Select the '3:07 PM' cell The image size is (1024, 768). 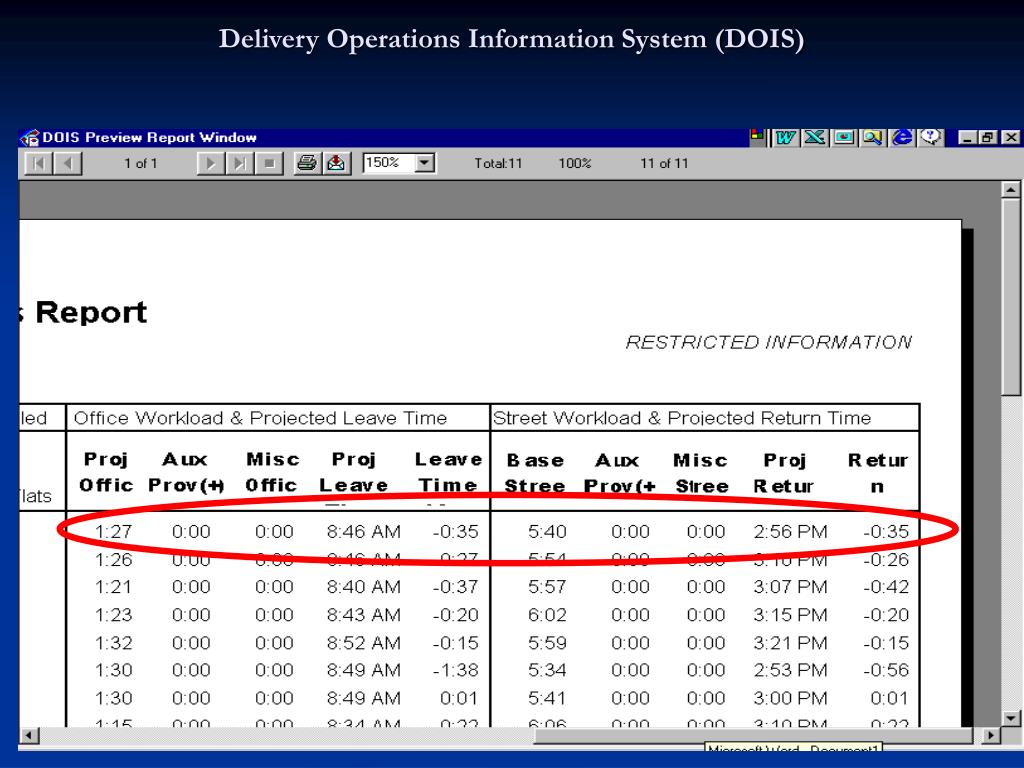point(790,587)
